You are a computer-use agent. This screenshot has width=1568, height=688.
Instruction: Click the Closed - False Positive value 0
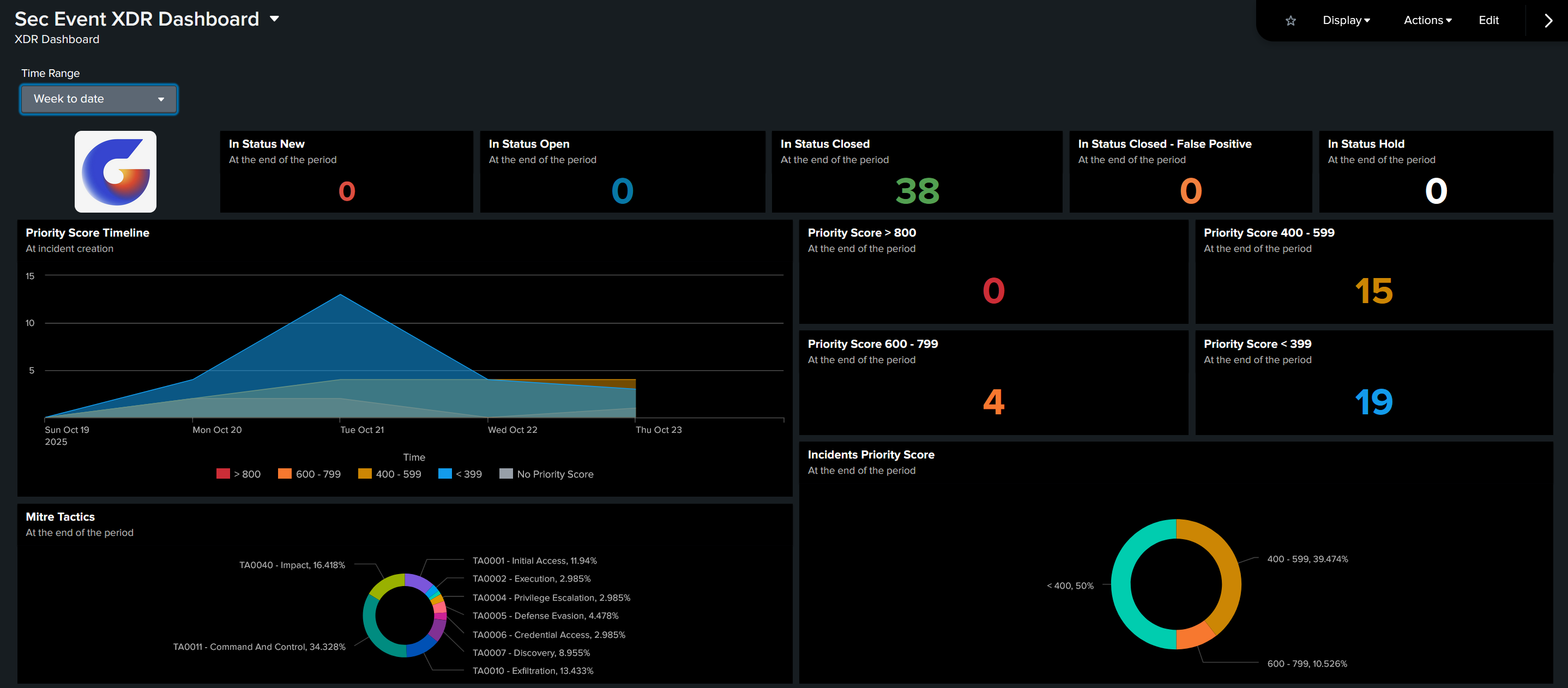click(1191, 191)
